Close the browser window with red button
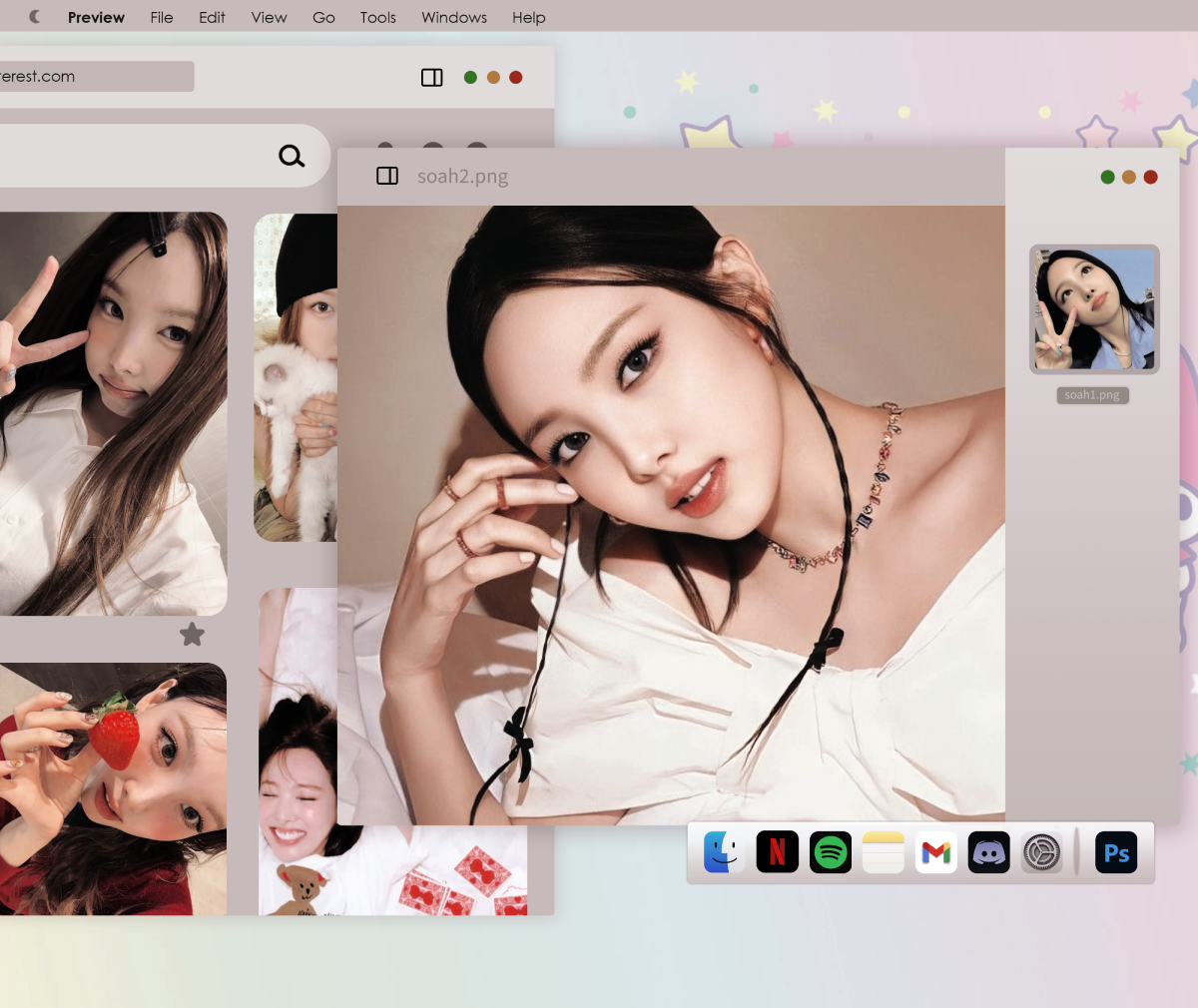The image size is (1198, 1008). 516,77
